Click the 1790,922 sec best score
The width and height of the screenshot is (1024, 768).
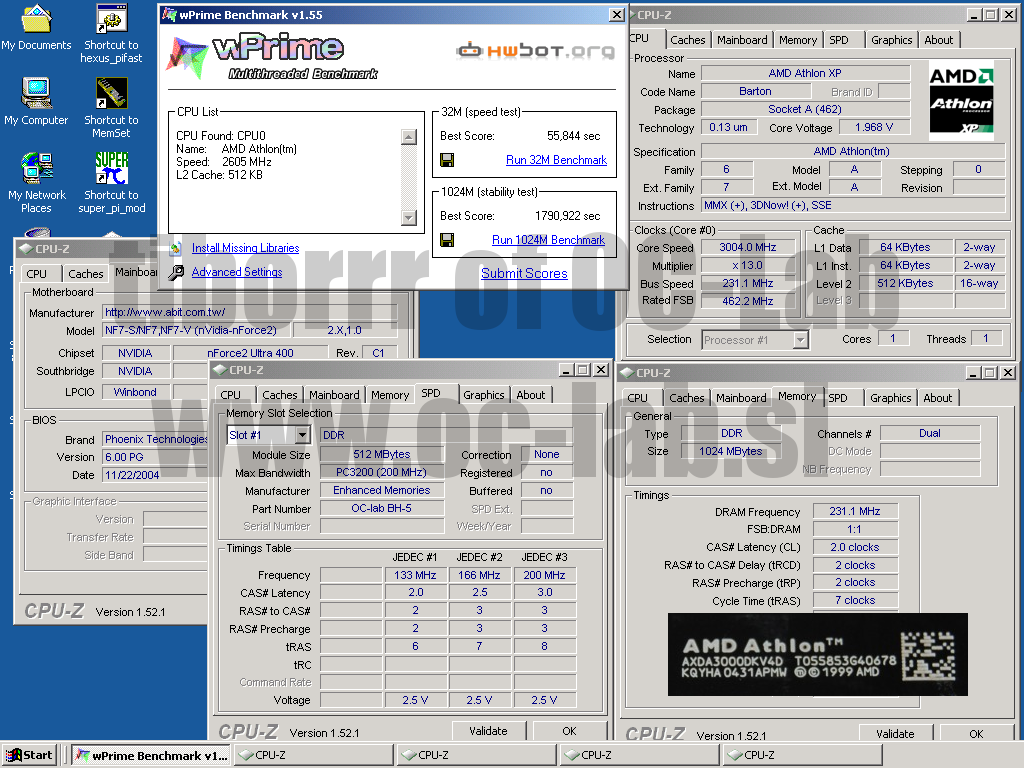point(567,216)
